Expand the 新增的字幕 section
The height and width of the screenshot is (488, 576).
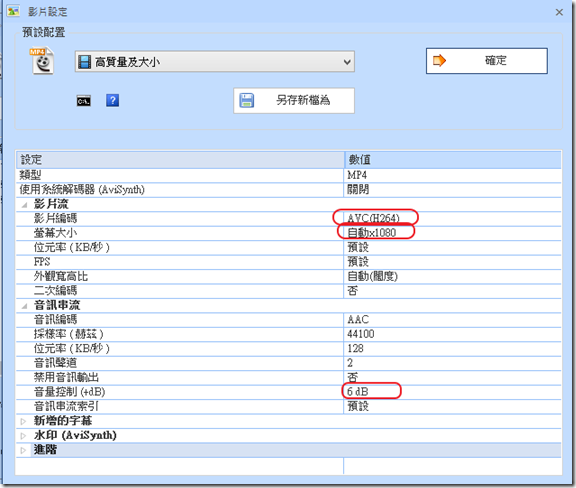click(23, 421)
